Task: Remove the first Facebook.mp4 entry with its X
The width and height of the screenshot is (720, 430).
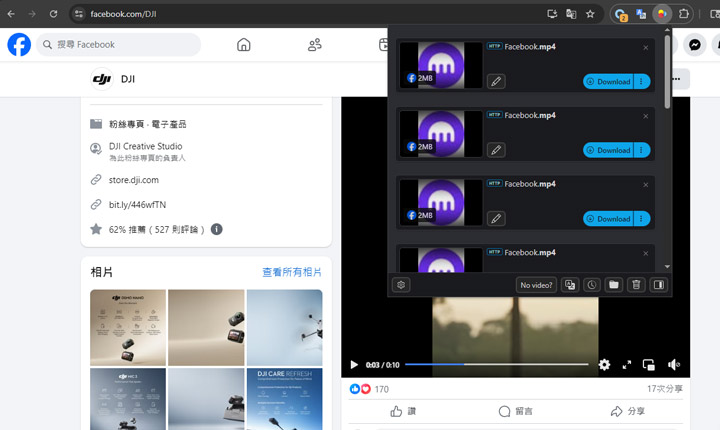Action: pyautogui.click(x=646, y=47)
